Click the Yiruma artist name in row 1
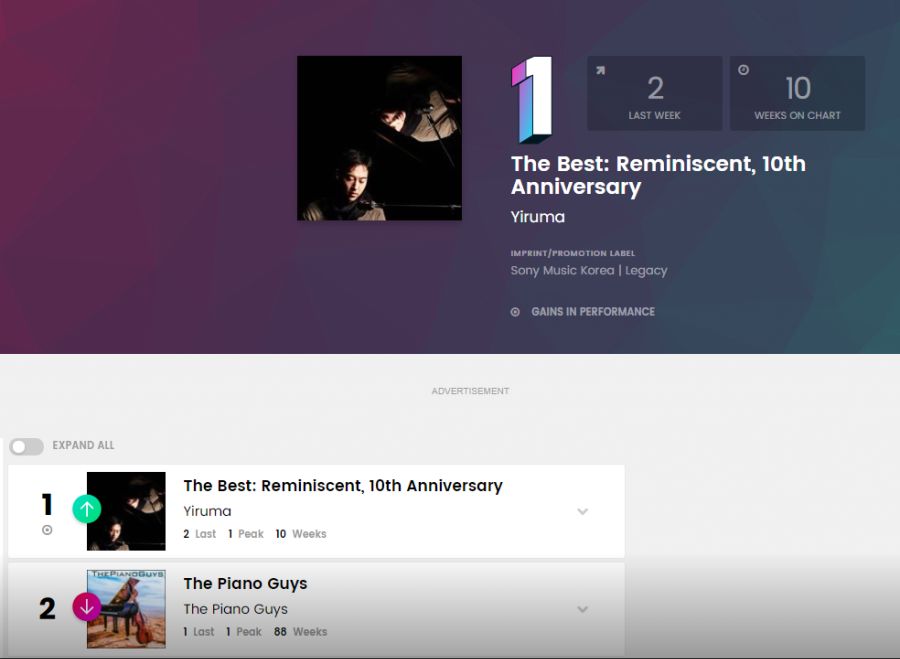900x659 pixels. click(x=207, y=511)
